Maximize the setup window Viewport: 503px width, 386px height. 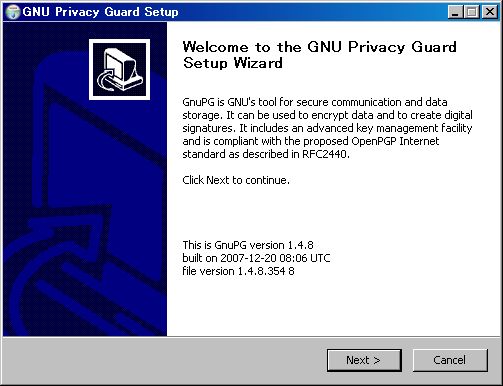(x=471, y=12)
